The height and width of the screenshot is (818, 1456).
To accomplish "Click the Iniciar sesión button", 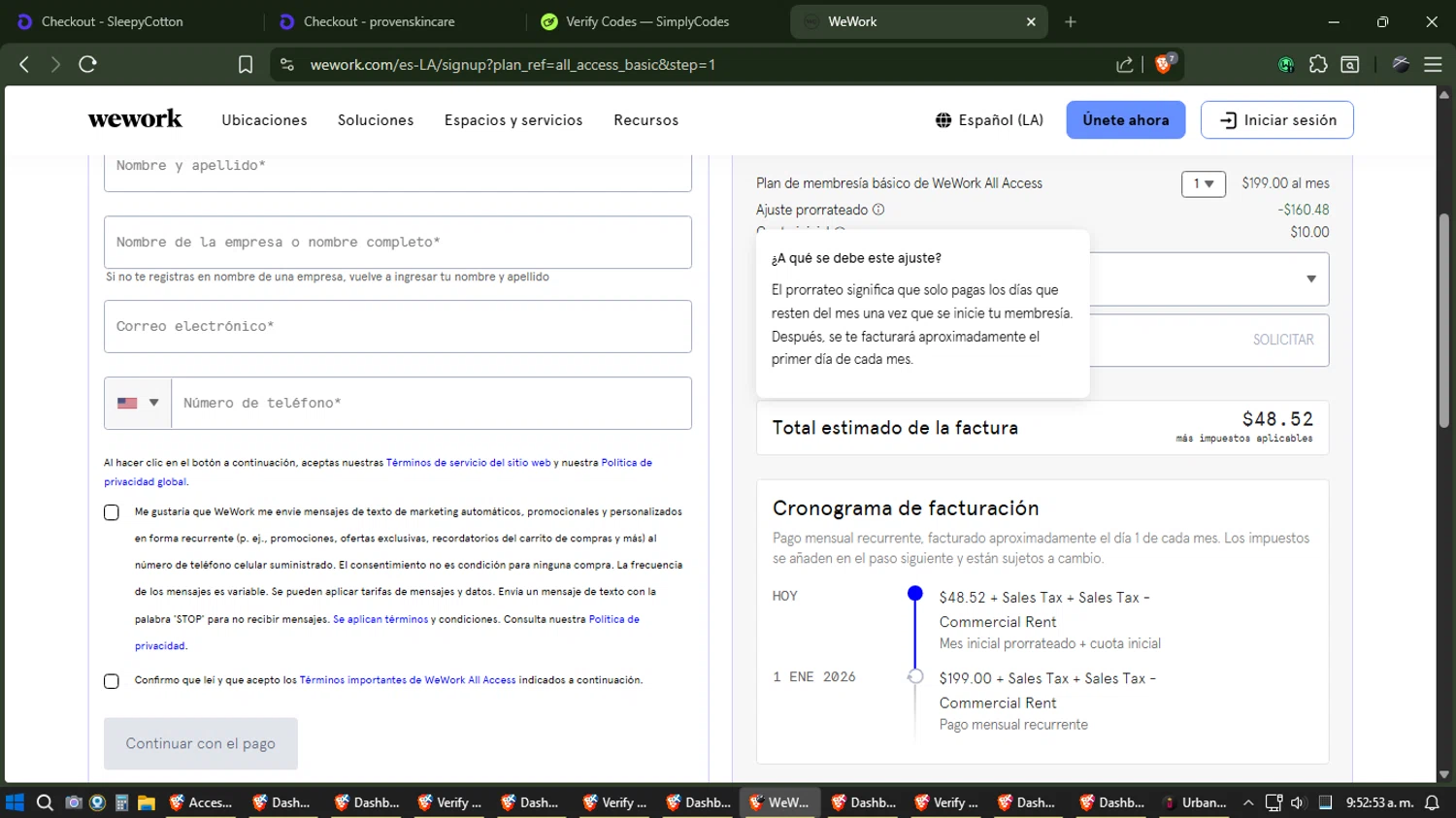I will [1276, 120].
